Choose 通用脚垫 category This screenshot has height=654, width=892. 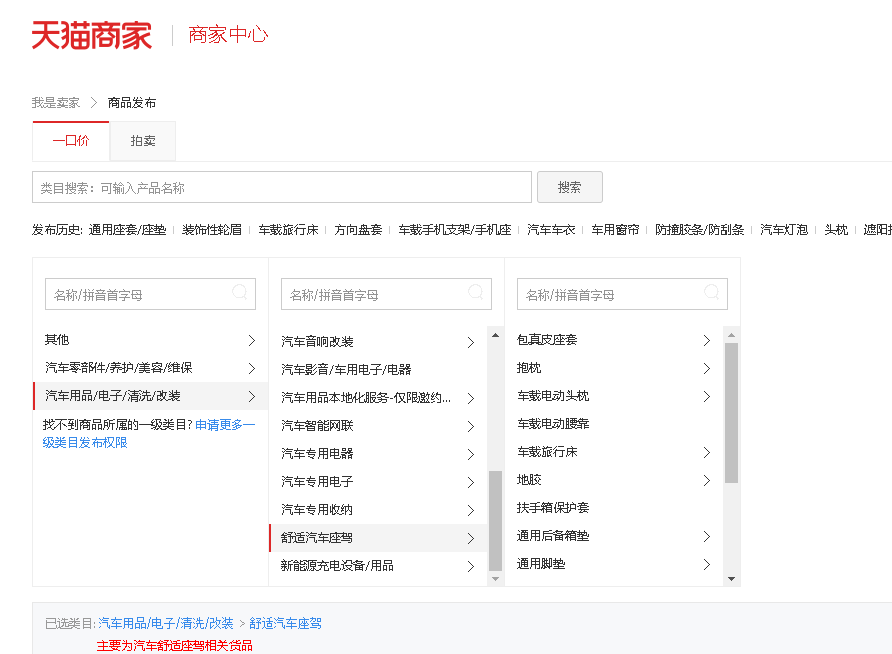tap(614, 564)
